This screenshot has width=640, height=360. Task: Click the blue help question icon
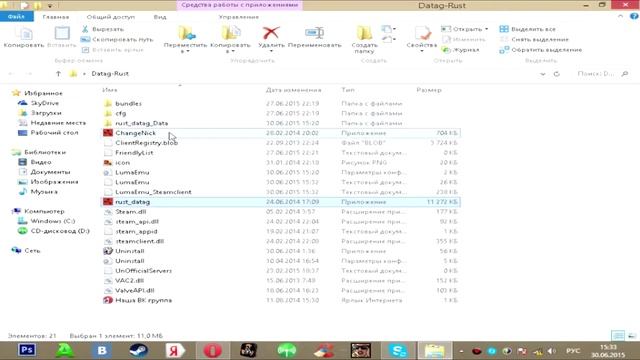pyautogui.click(x=634, y=16)
